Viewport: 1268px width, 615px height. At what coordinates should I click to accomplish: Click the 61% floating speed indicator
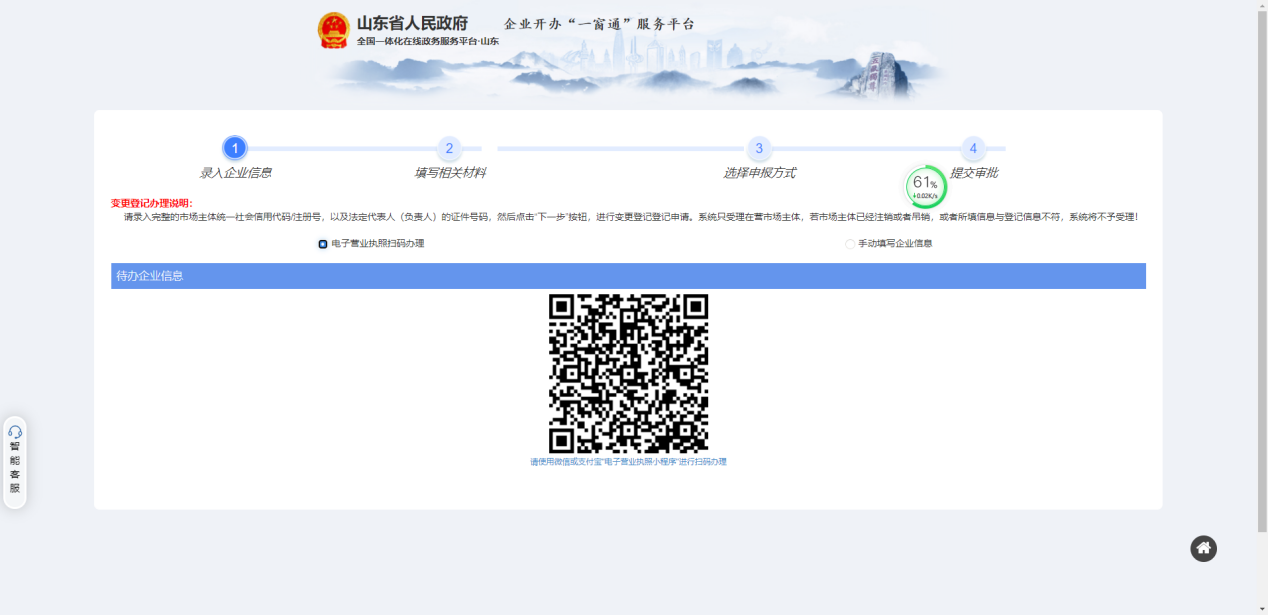(925, 187)
